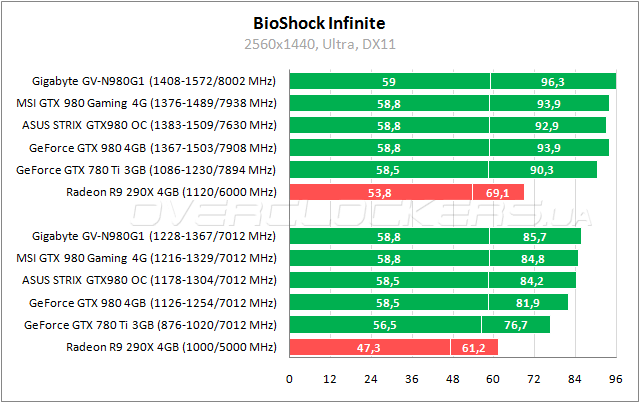The width and height of the screenshot is (640, 403).
Task: Click the ASUS STRIX GTX980 OC 1383-1509/7630 MHz label
Action: (x=149, y=125)
